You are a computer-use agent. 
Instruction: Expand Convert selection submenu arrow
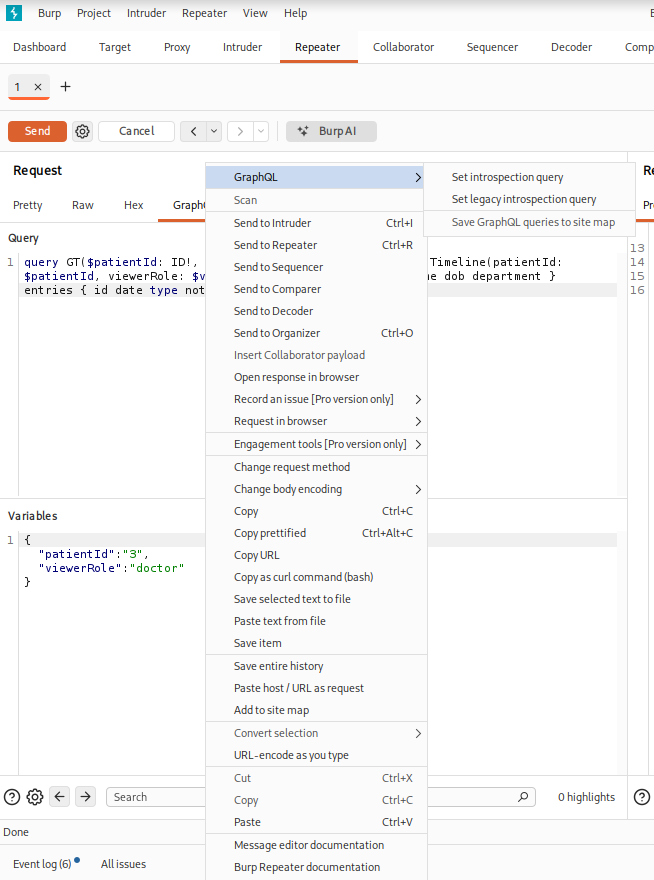click(x=418, y=734)
